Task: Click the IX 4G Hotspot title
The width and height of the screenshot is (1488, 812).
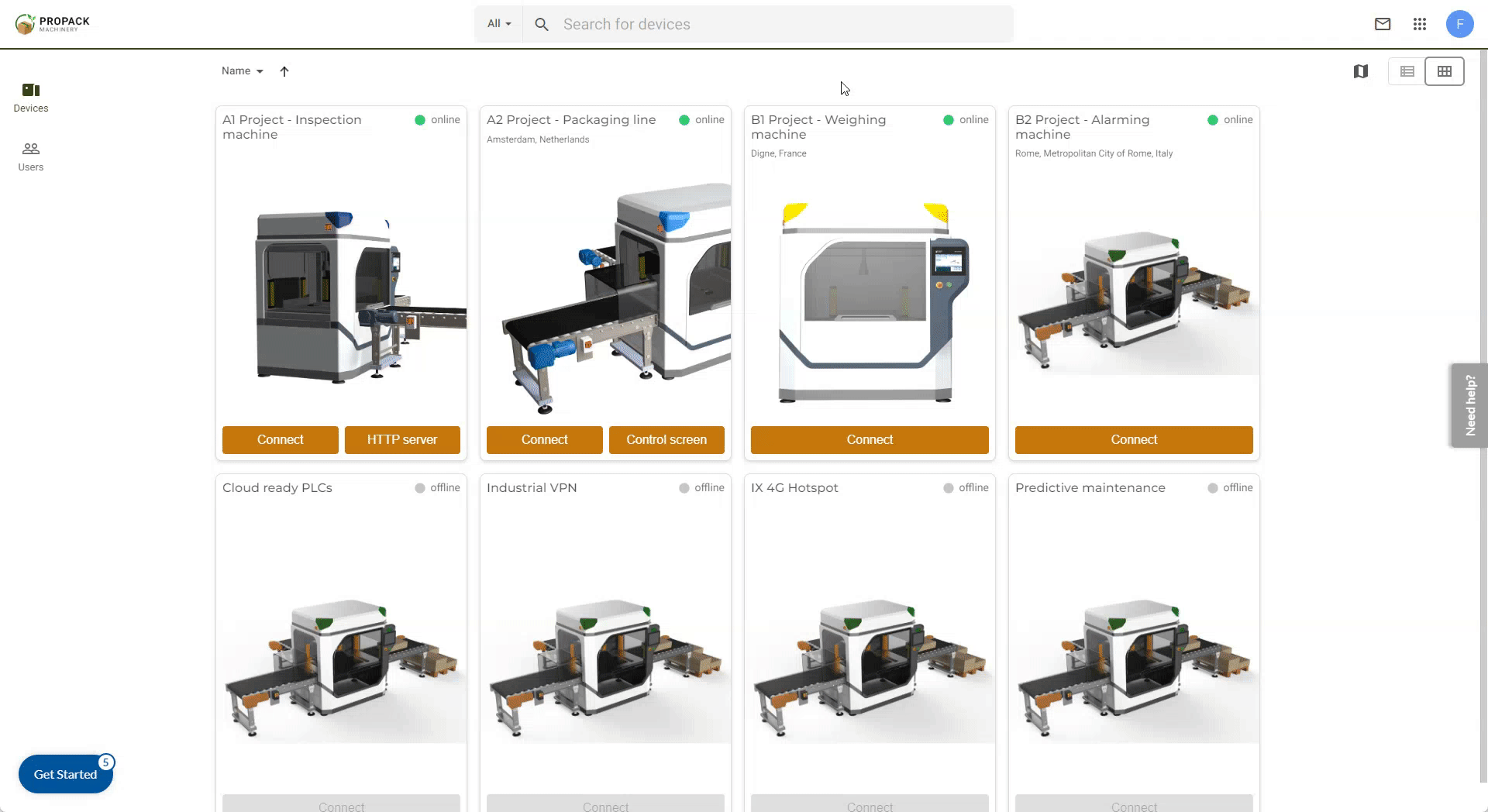Action: point(794,488)
